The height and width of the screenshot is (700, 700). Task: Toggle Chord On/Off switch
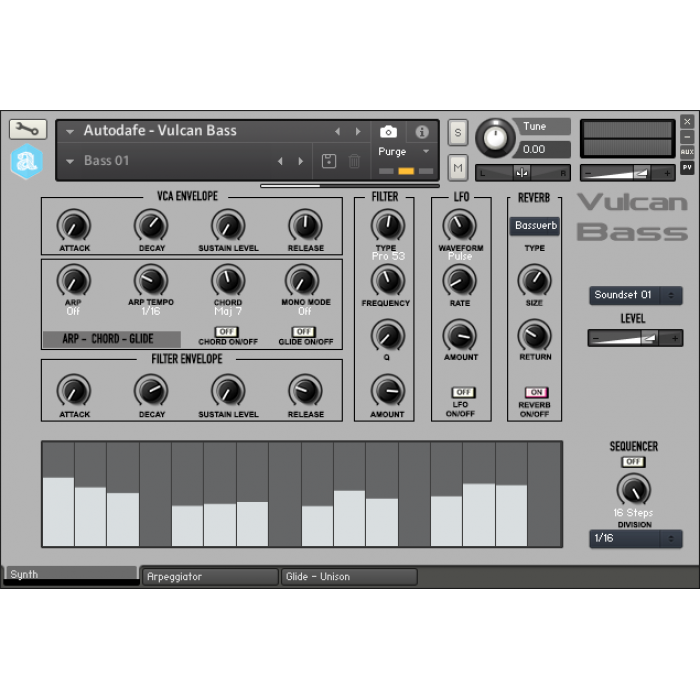pos(227,332)
